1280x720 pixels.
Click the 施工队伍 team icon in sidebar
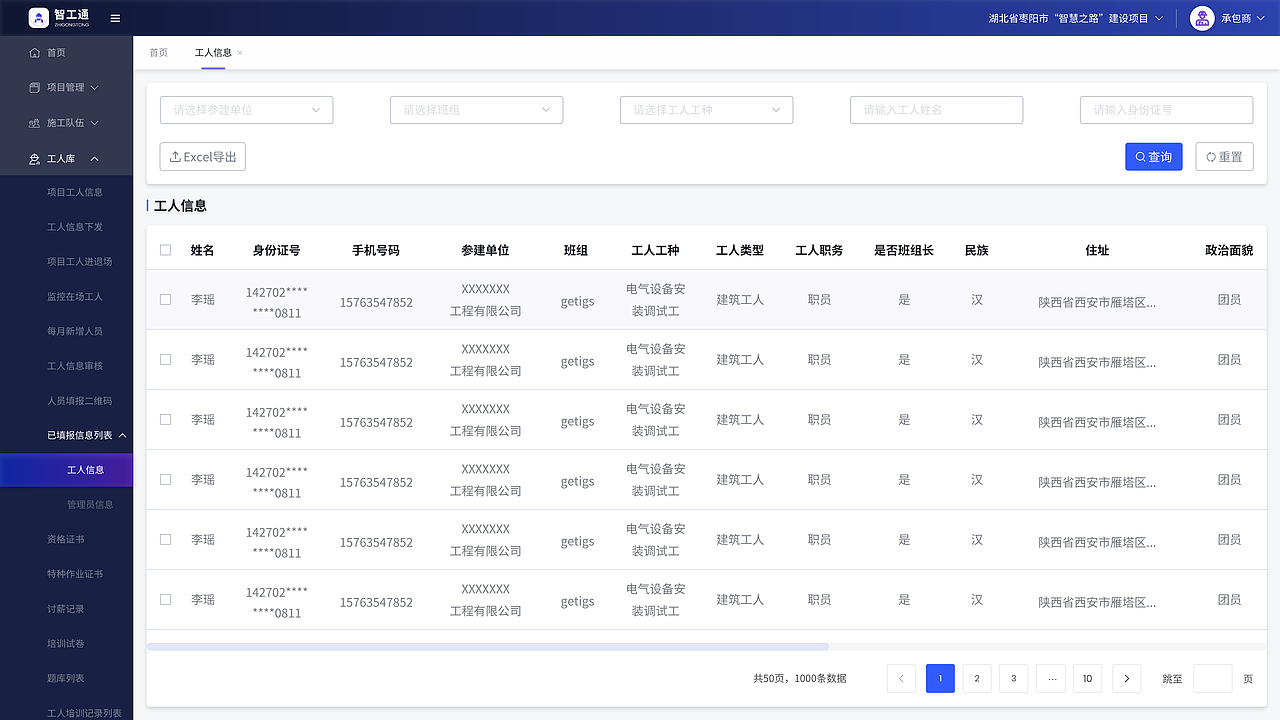[x=34, y=122]
